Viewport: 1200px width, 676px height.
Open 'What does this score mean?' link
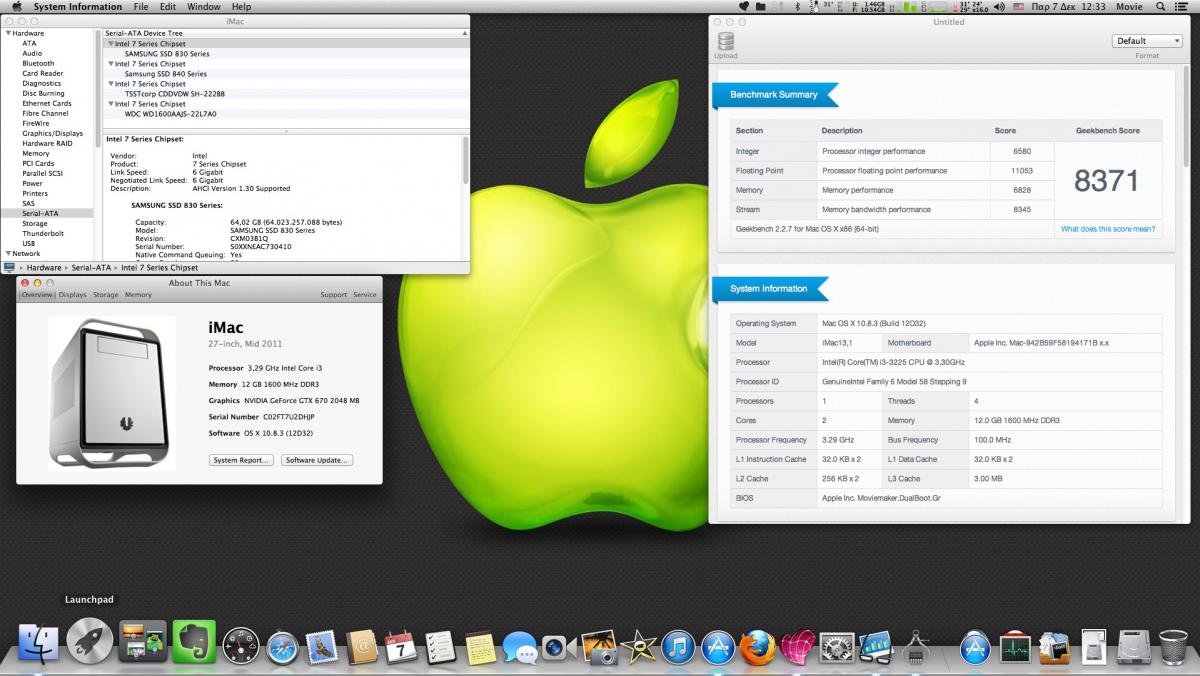click(1108, 229)
